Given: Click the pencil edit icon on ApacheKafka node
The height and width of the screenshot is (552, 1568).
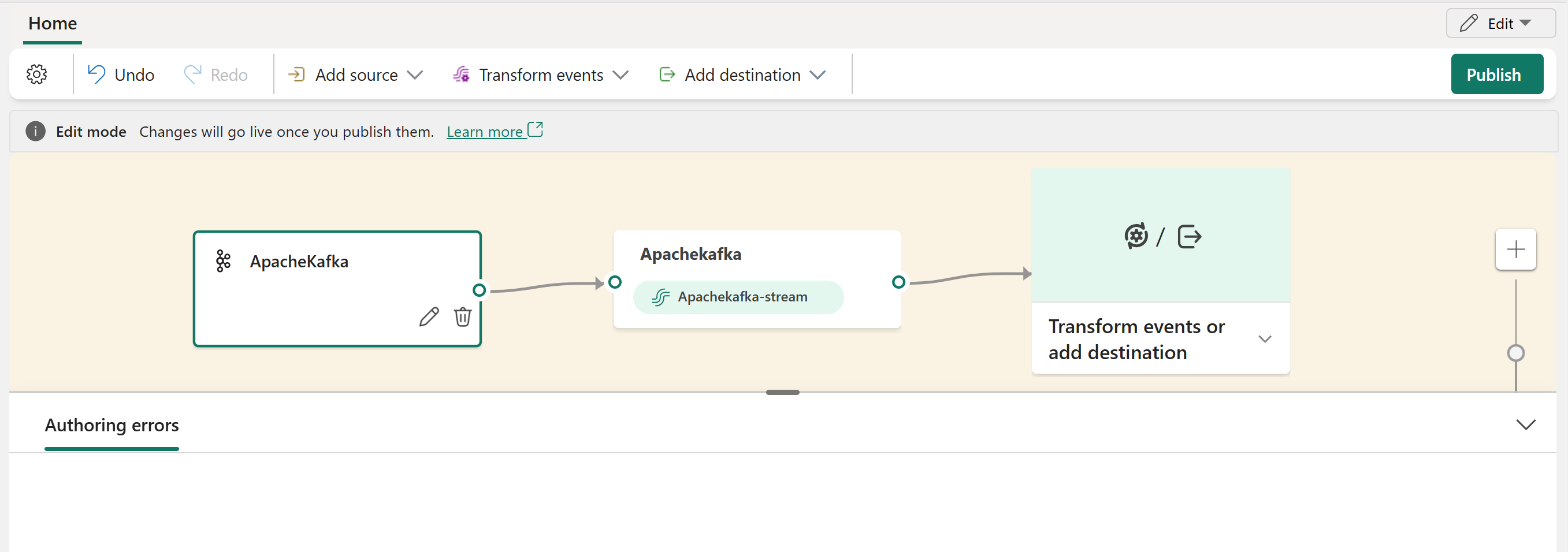Looking at the screenshot, I should 429,316.
